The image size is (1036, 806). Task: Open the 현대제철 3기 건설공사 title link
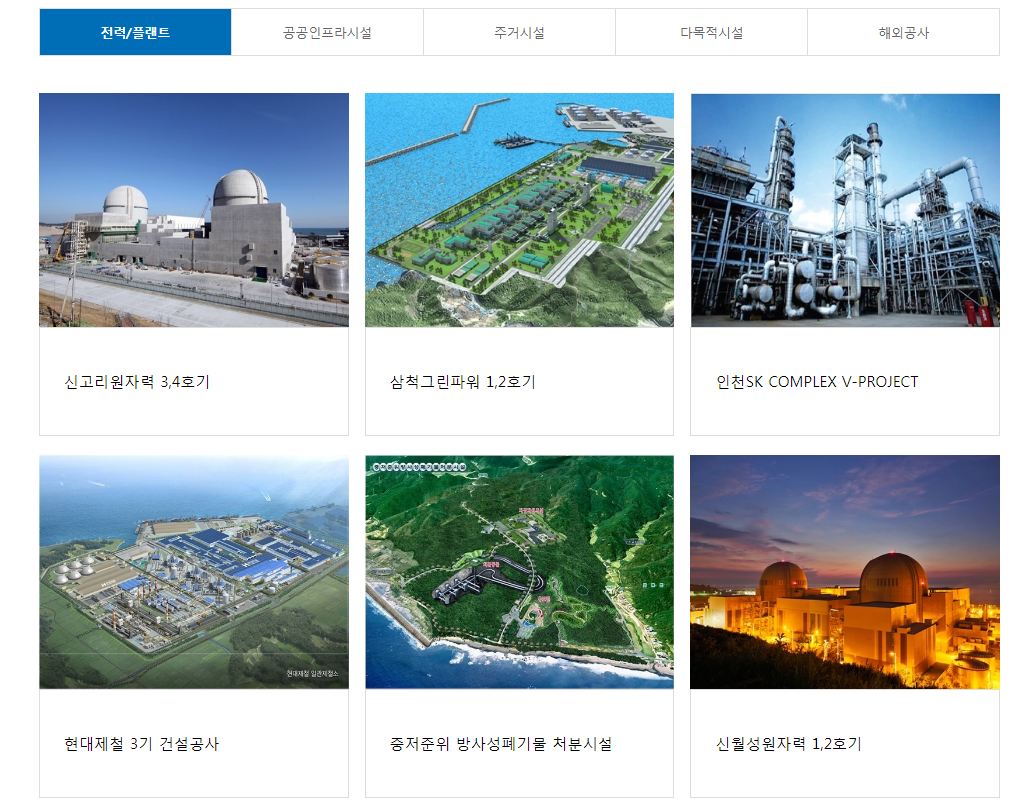coord(141,744)
